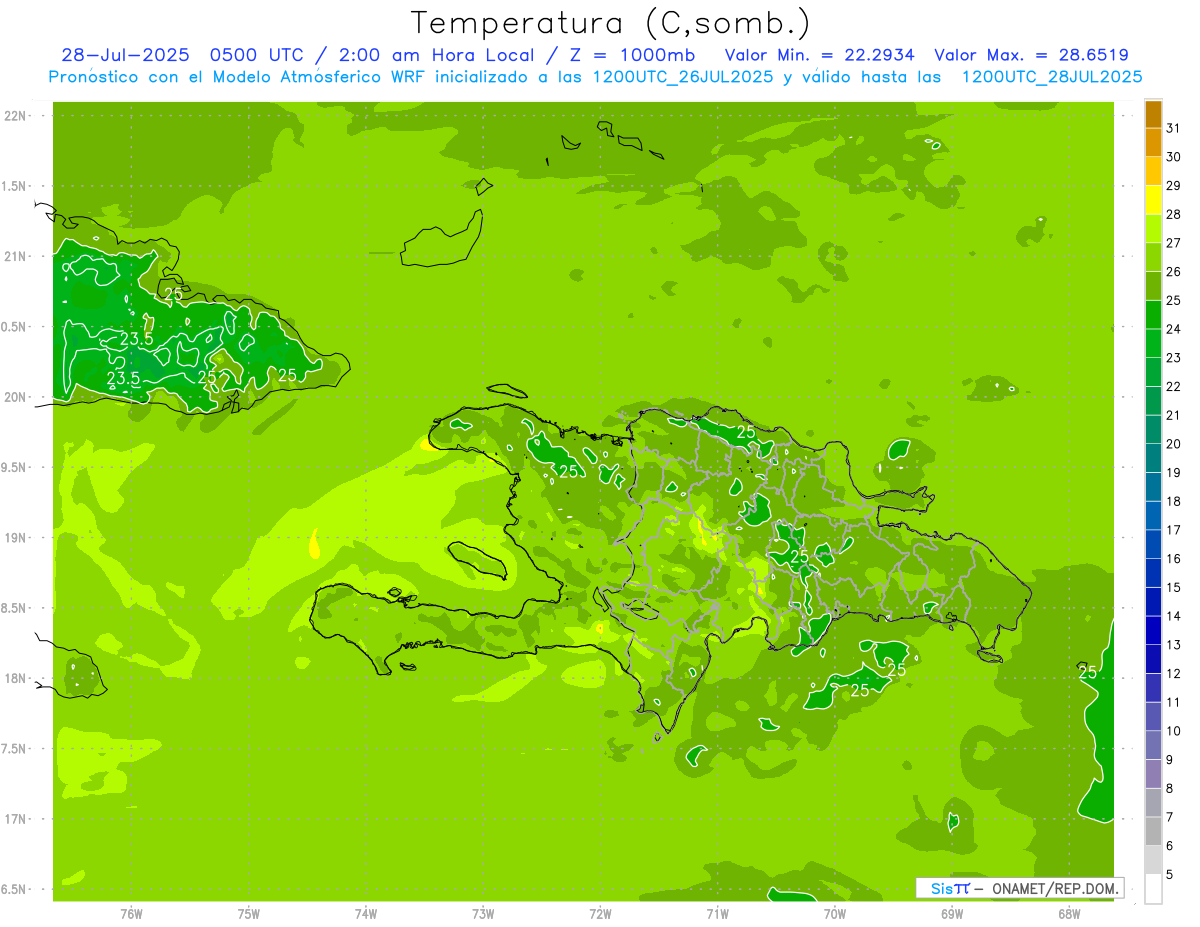Select the "Z = 1000mb" level text
1200x927 pixels.
634,55
